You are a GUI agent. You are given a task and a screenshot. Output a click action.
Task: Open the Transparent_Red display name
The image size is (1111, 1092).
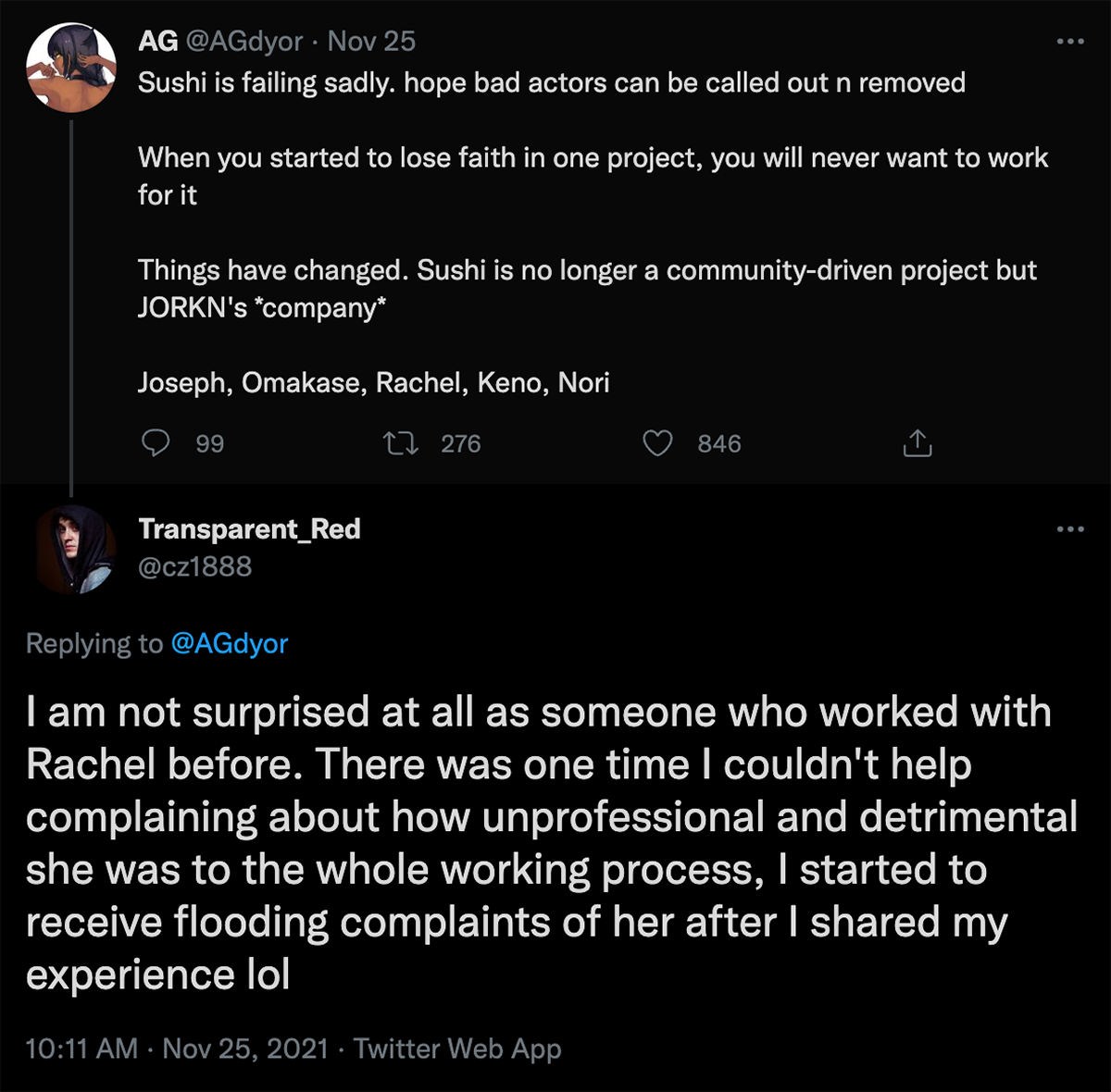click(x=249, y=528)
